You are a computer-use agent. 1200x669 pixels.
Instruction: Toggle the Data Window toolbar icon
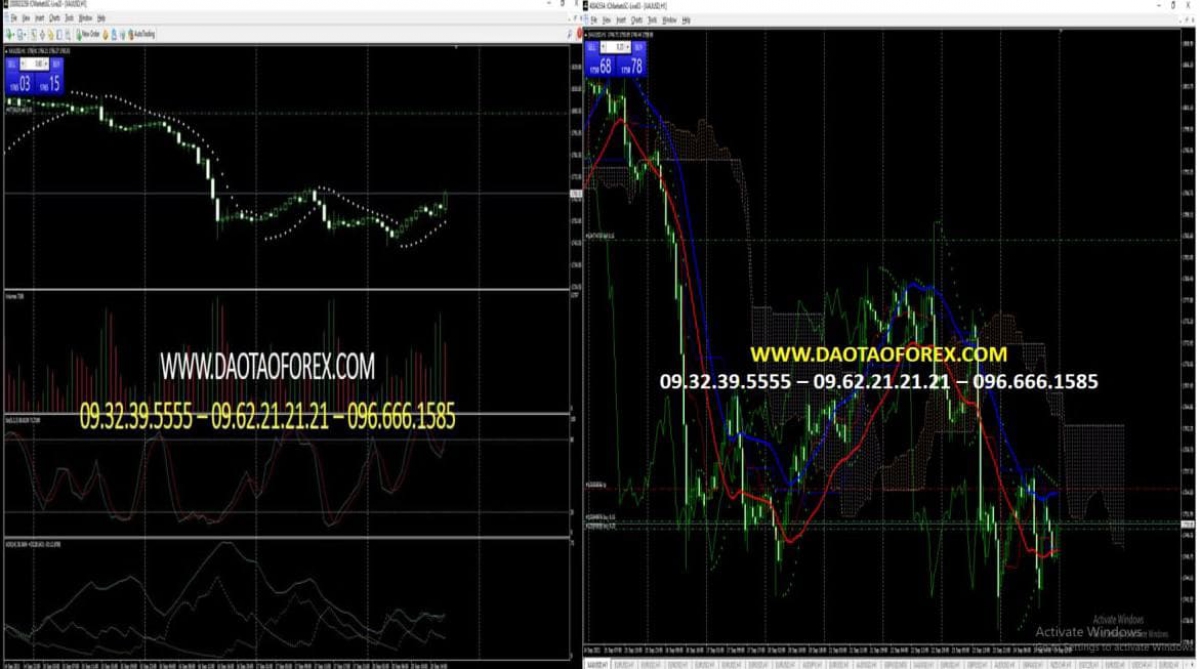coord(42,34)
